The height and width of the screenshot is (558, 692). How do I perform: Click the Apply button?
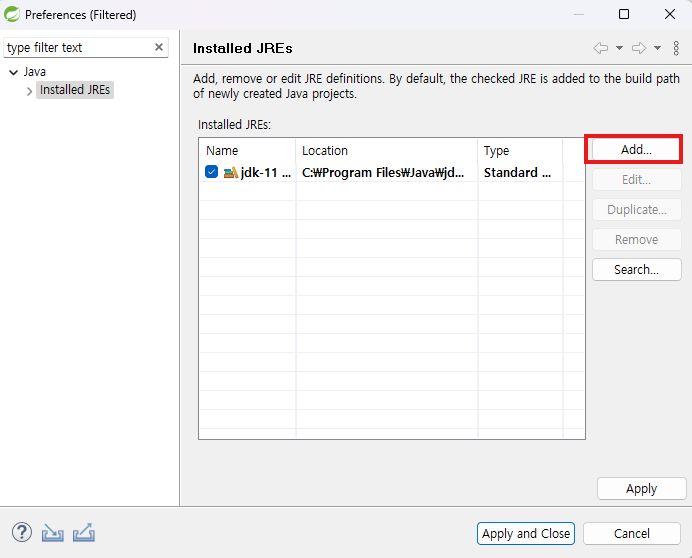click(x=641, y=488)
